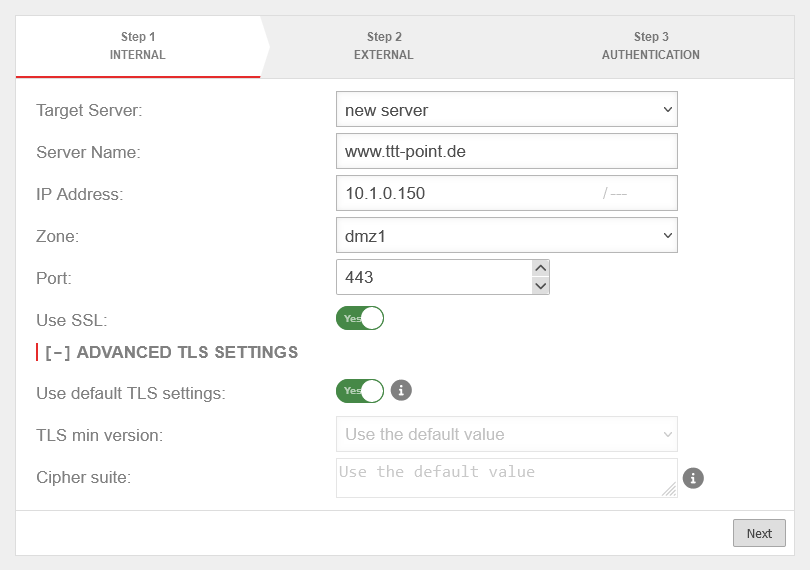Decrease Port value with down arrow

tap(541, 286)
